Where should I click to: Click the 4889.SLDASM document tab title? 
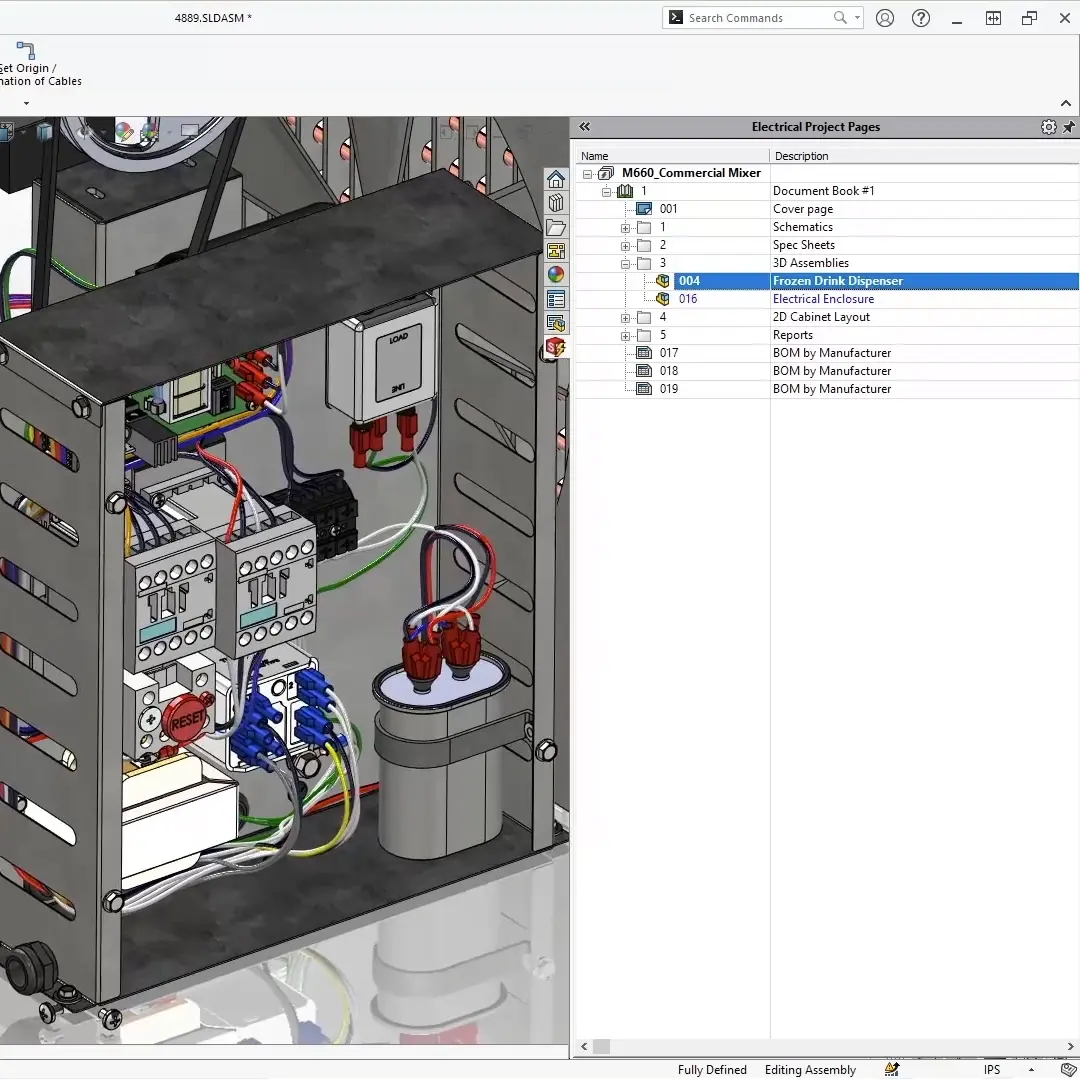click(x=213, y=17)
